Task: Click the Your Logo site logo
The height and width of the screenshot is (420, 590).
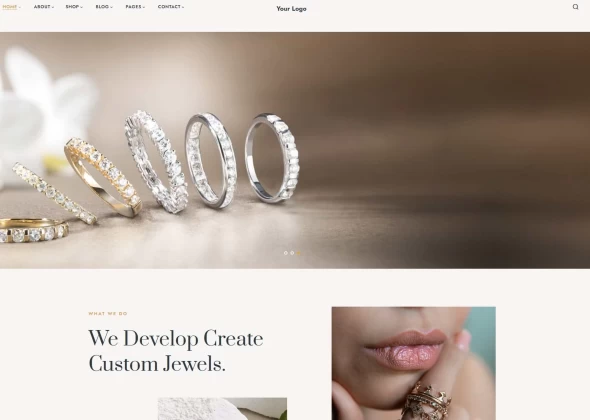Action: point(291,9)
